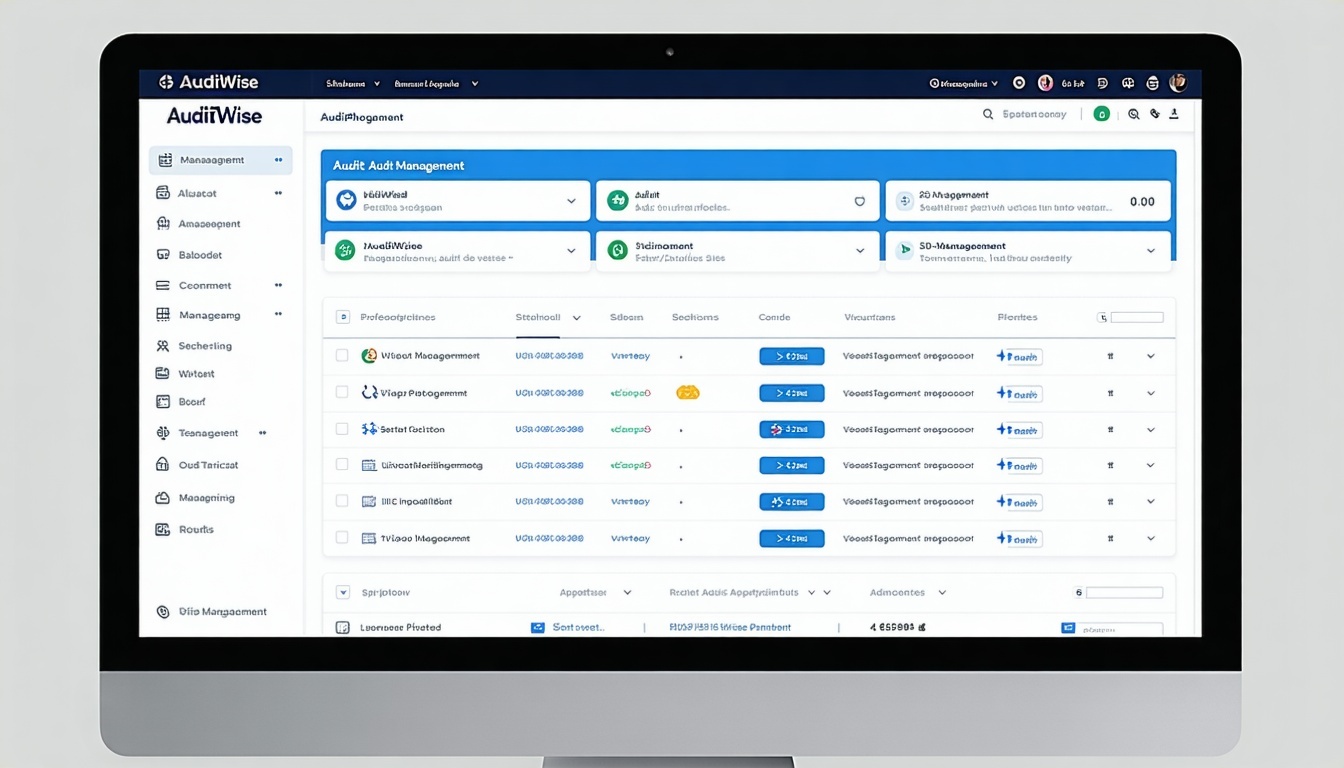This screenshot has width=1344, height=768.
Task: Click the AudiWise logo icon
Action: tap(167, 82)
